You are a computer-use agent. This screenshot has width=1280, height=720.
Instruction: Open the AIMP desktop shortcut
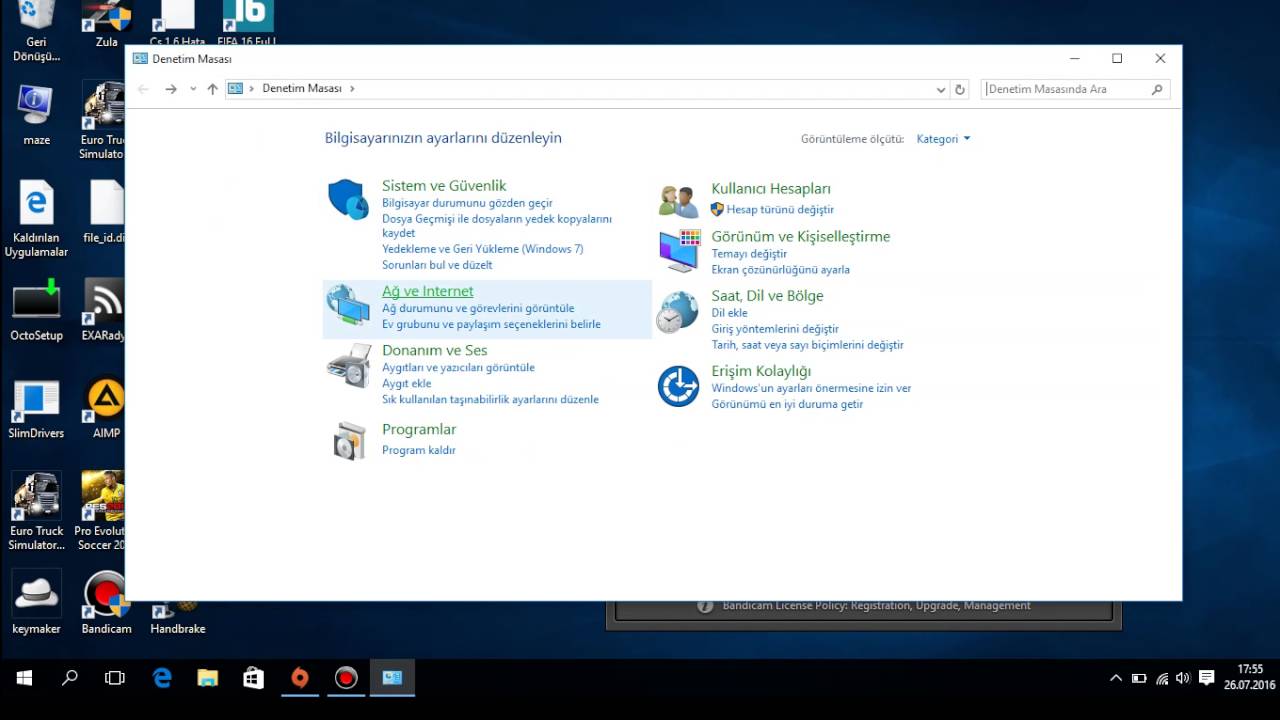click(x=105, y=409)
